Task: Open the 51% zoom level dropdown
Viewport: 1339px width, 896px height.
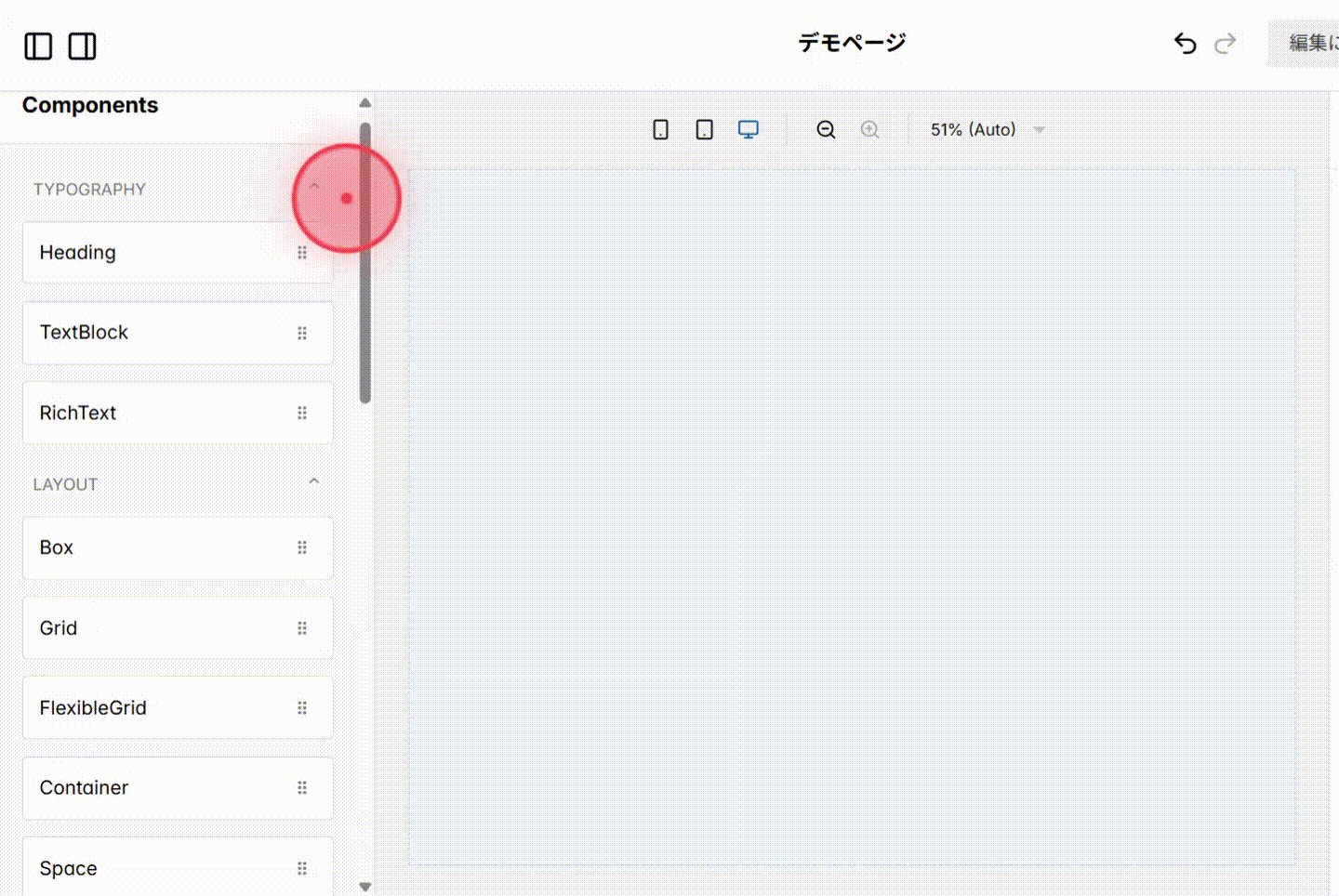Action: 988,129
